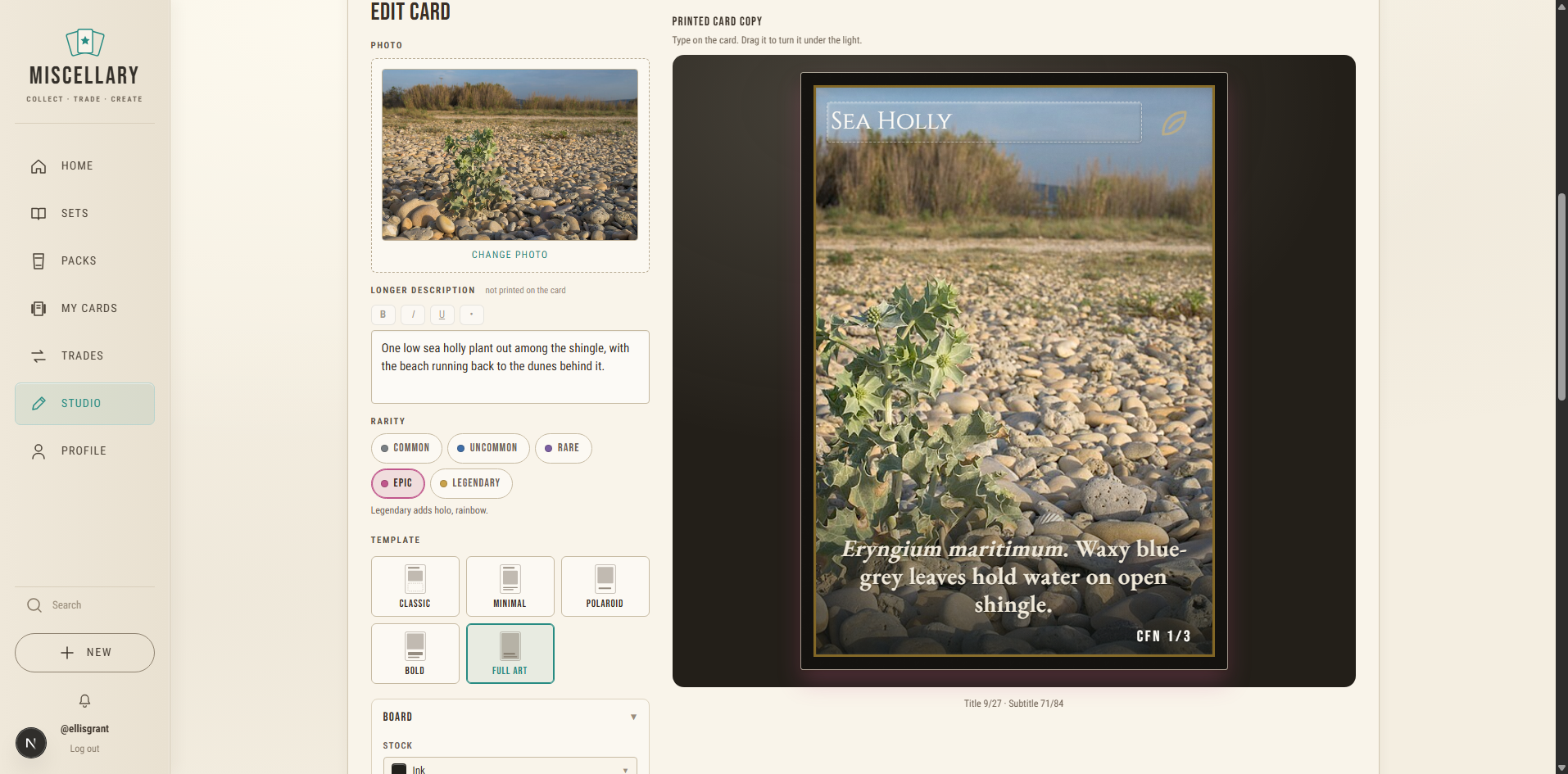Click the Profile person icon

coord(39,451)
